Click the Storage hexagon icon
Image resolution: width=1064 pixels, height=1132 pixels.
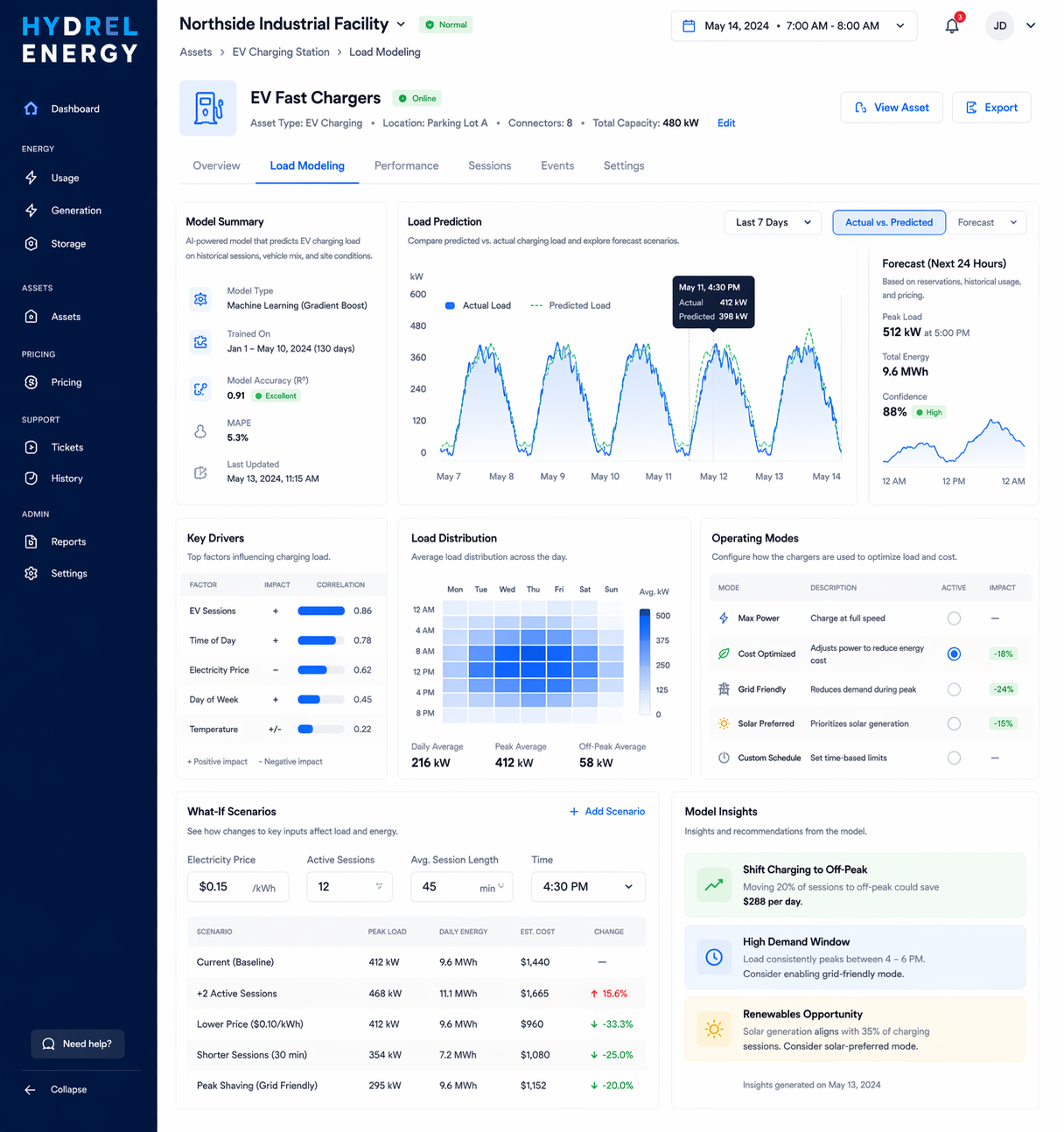31,243
